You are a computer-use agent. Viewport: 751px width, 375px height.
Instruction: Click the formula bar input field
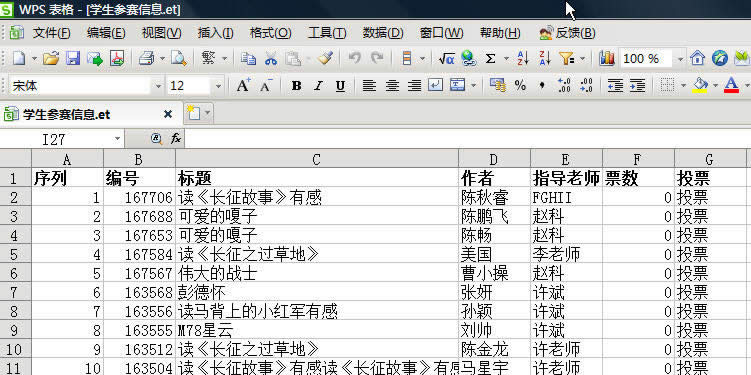pos(467,139)
